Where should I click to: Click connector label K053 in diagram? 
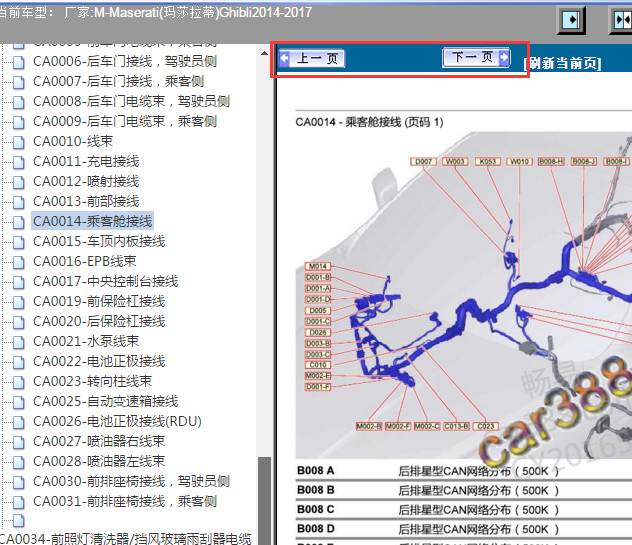(487, 162)
